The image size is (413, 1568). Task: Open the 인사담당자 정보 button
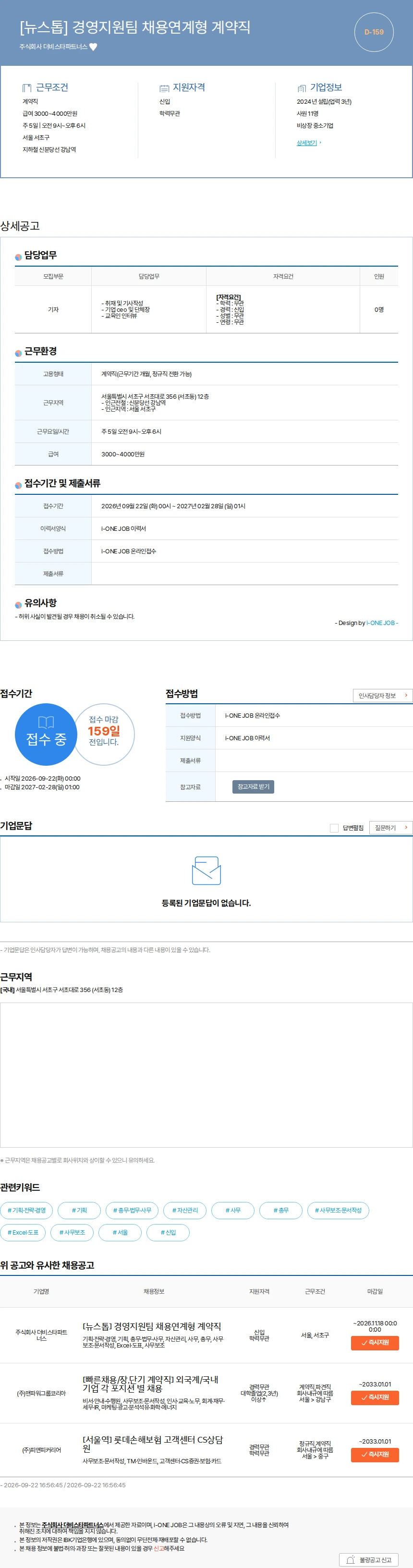coord(383,695)
